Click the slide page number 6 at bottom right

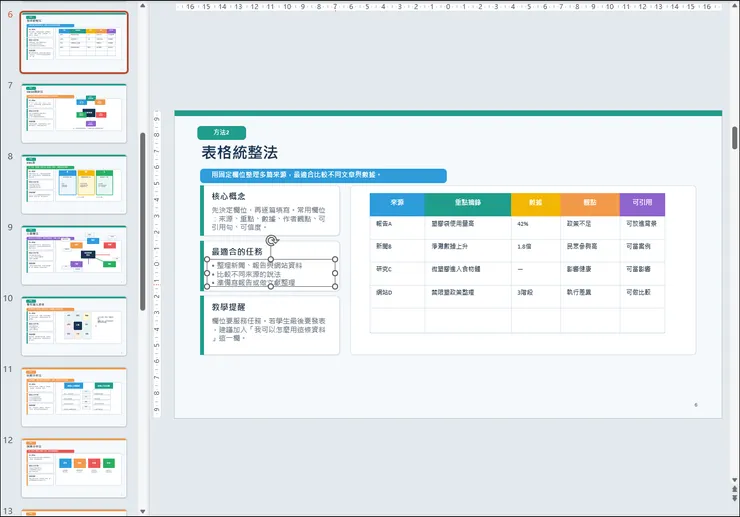click(696, 405)
